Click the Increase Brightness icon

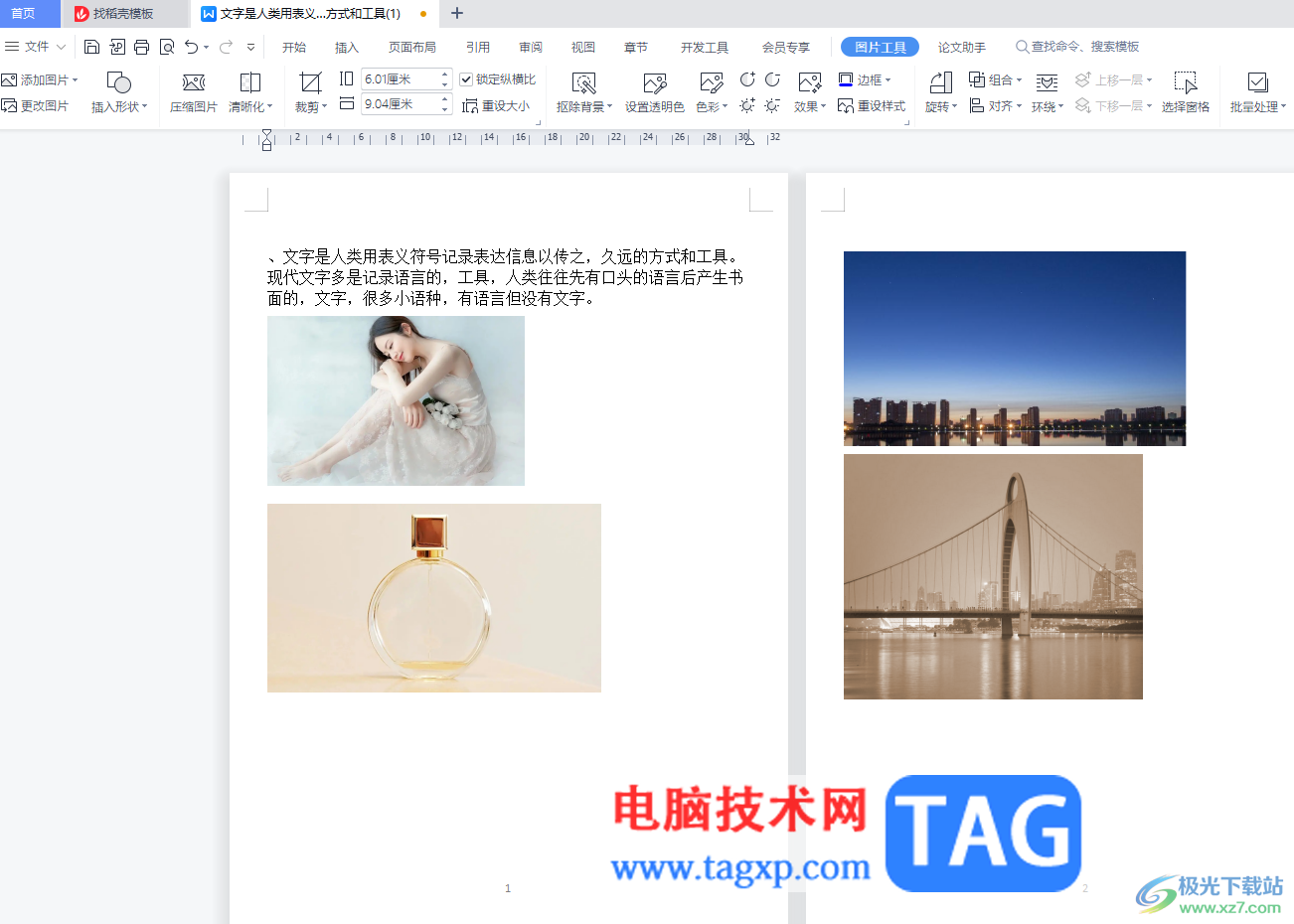pyautogui.click(x=747, y=104)
